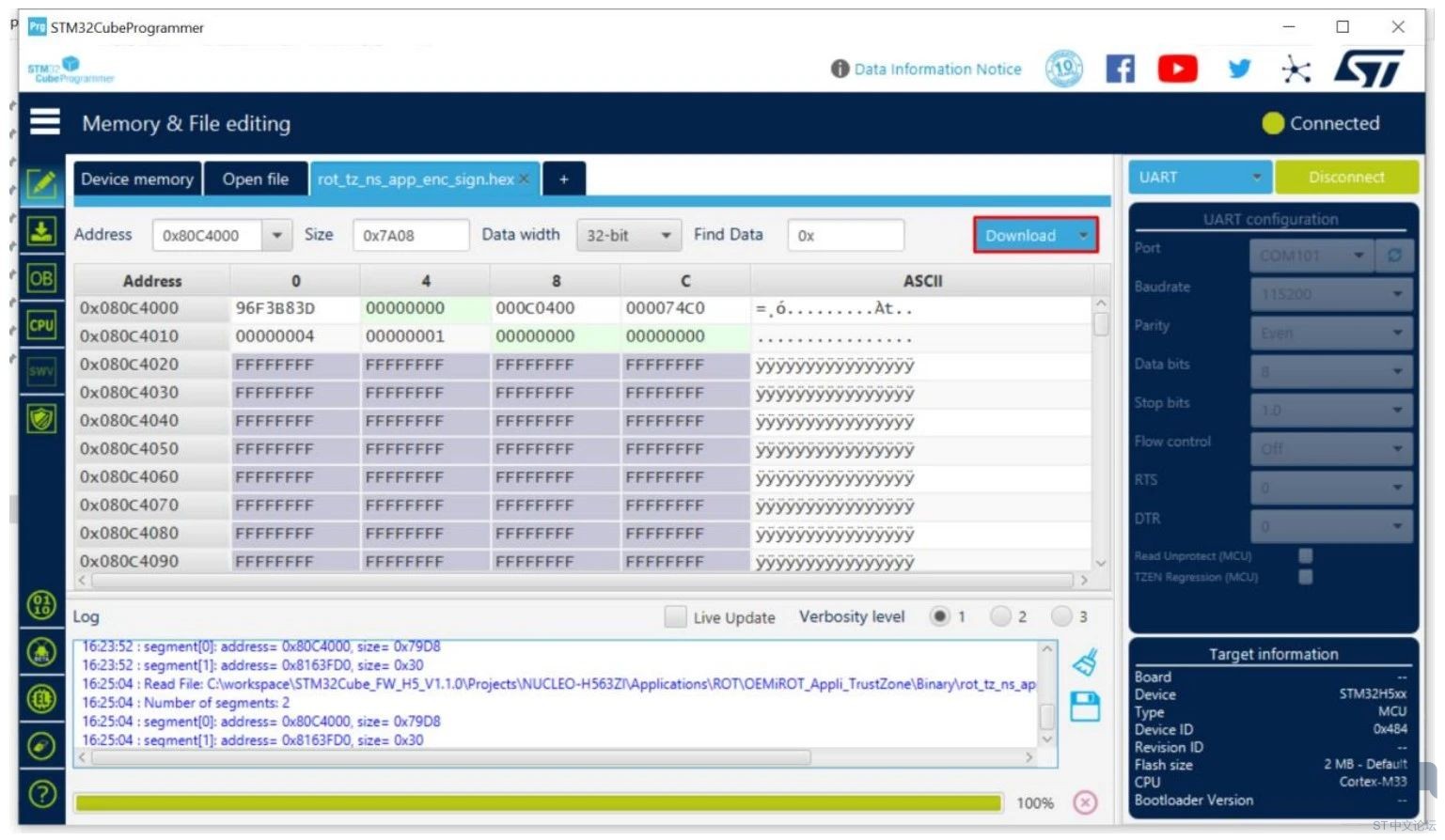Open the ST YouTube channel
This screenshot has height=840, width=1445.
tap(1177, 69)
